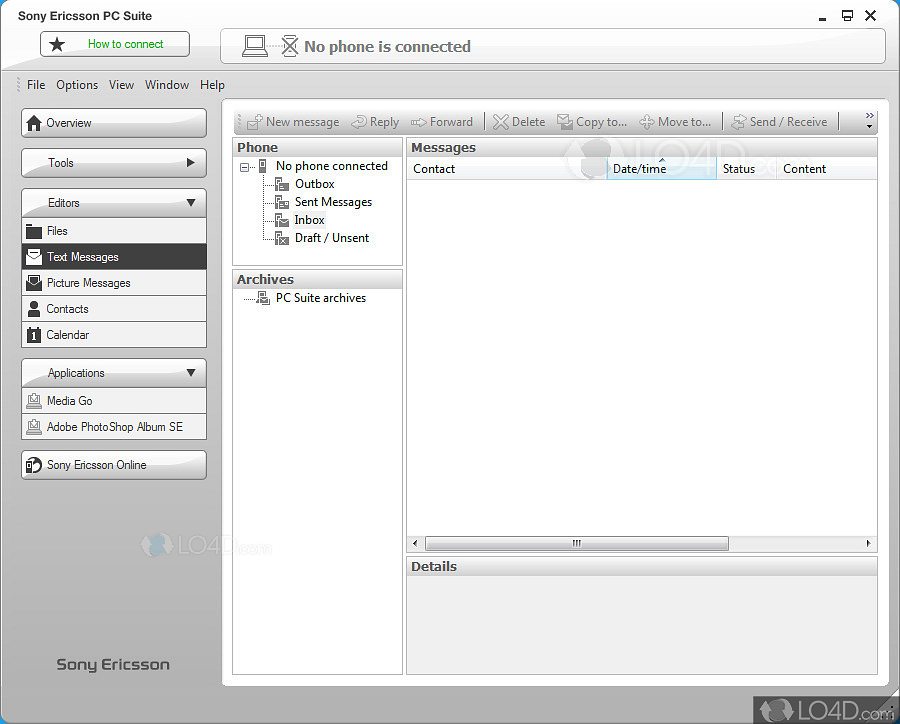Click the How to connect button
900x724 pixels.
point(115,44)
